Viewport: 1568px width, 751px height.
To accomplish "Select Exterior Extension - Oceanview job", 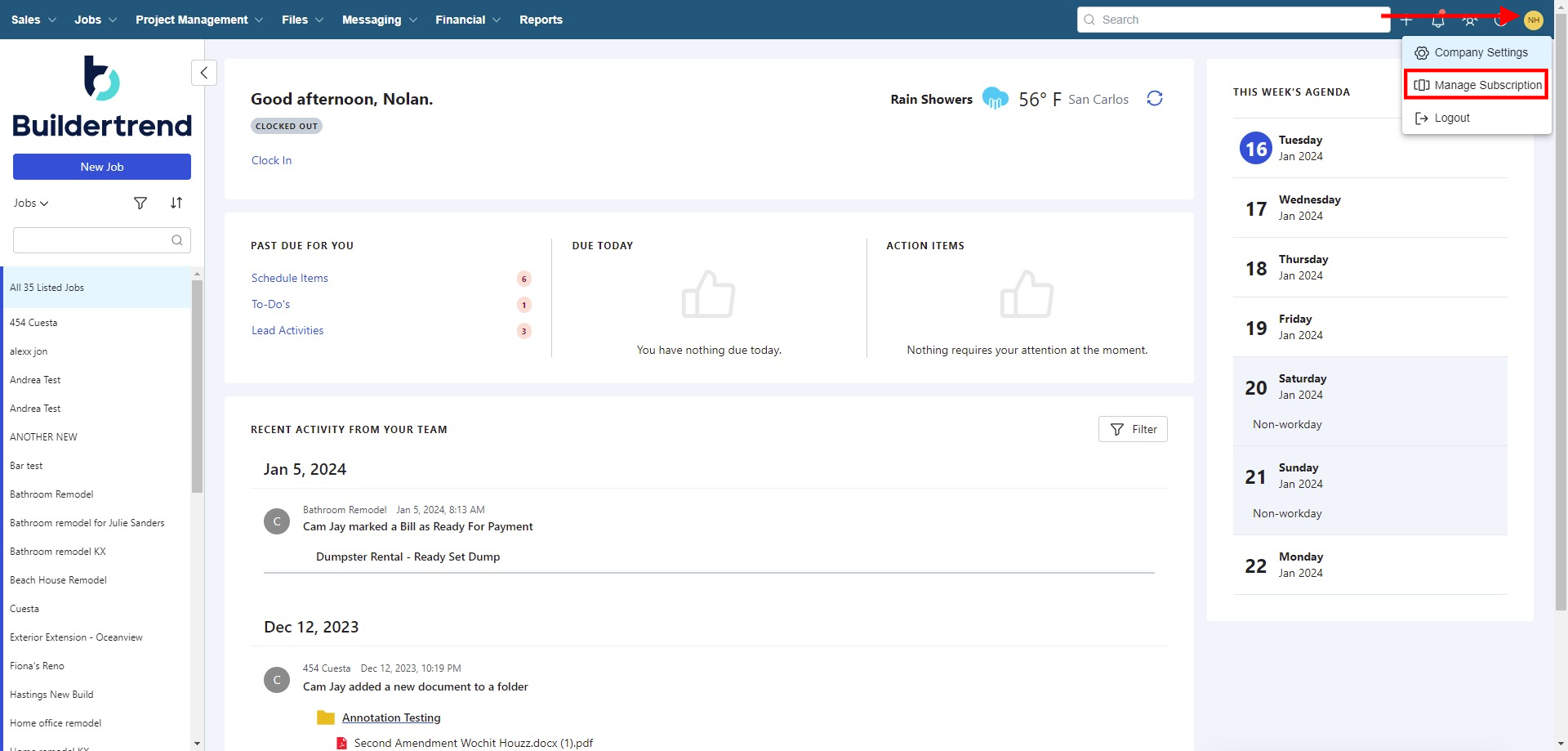I will pyautogui.click(x=97, y=637).
